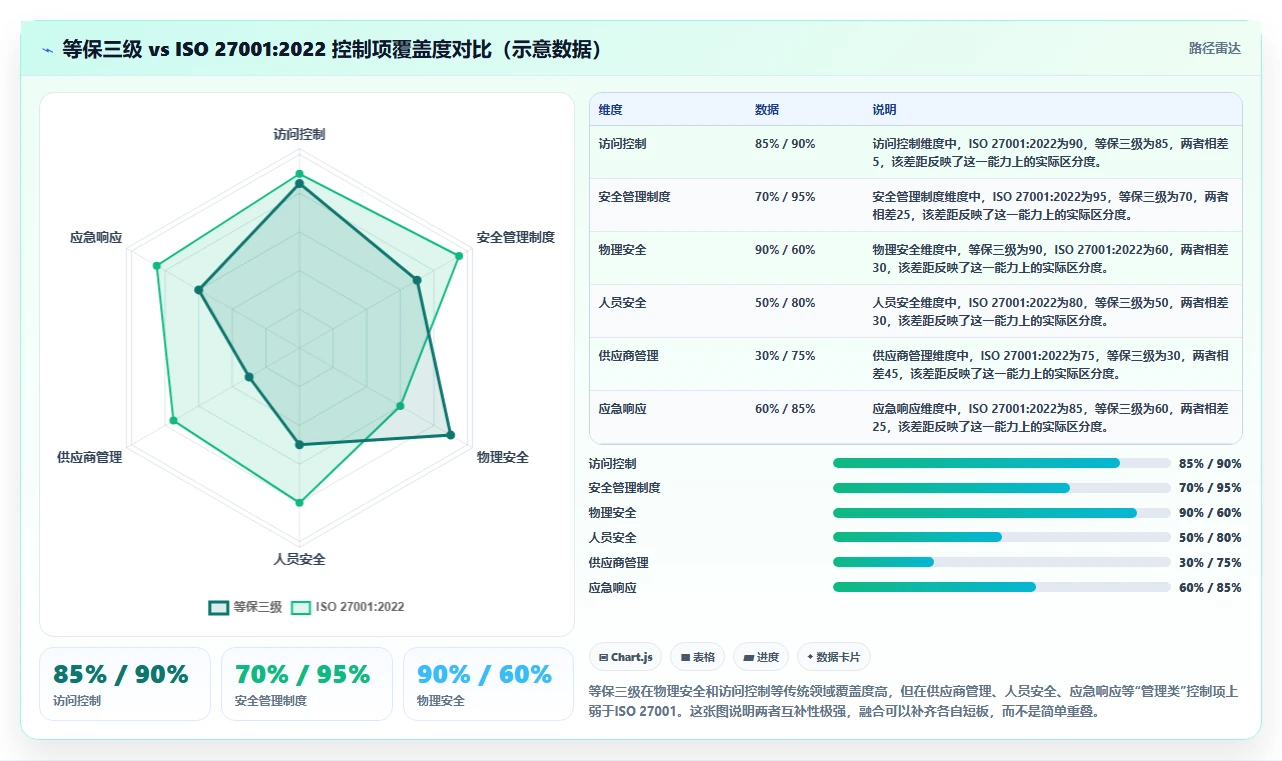Toggle the ISO 27001:2022 legend swatch
The width and height of the screenshot is (1282, 761).
click(301, 607)
